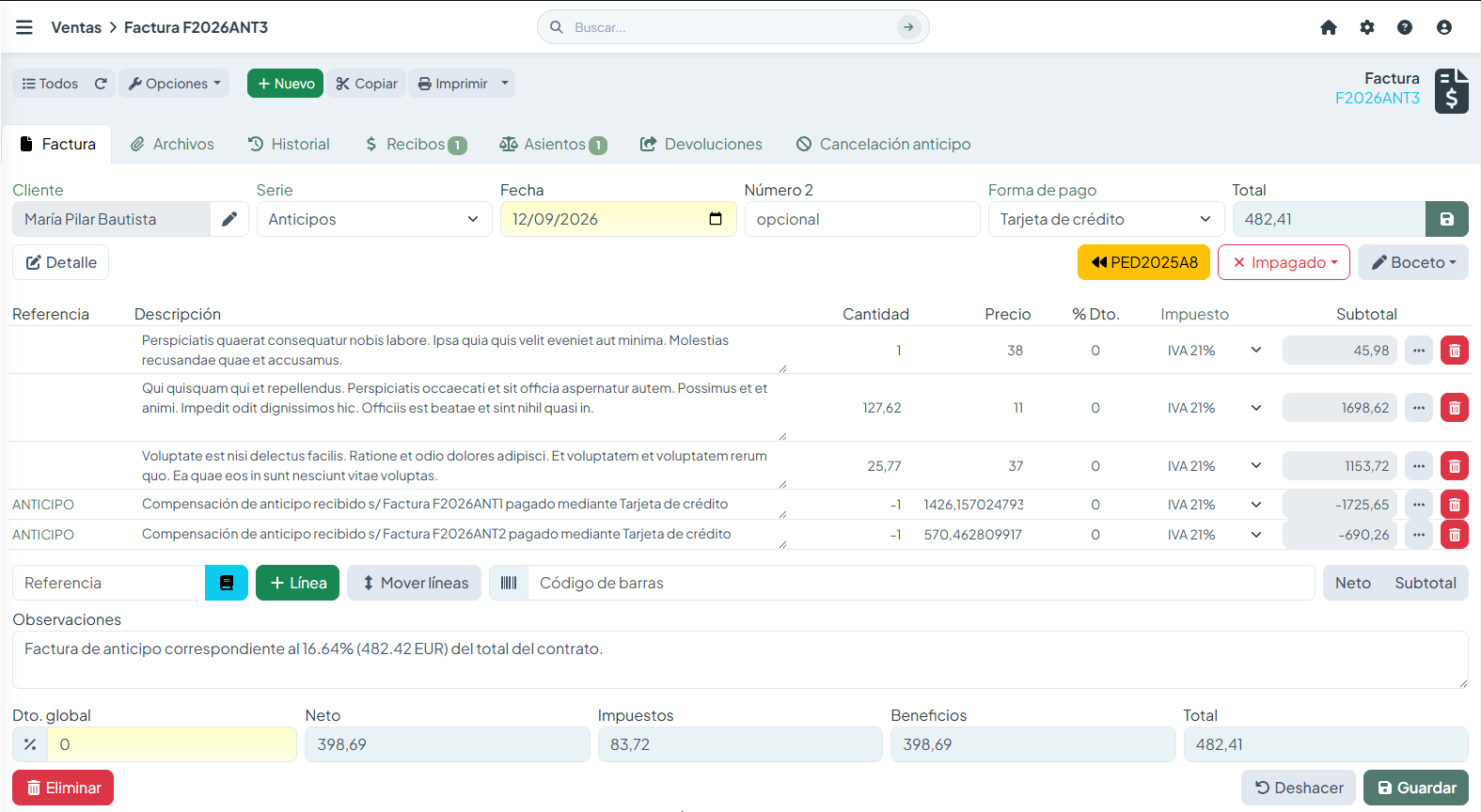
Task: Click the green Nuevo button
Action: [x=286, y=84]
